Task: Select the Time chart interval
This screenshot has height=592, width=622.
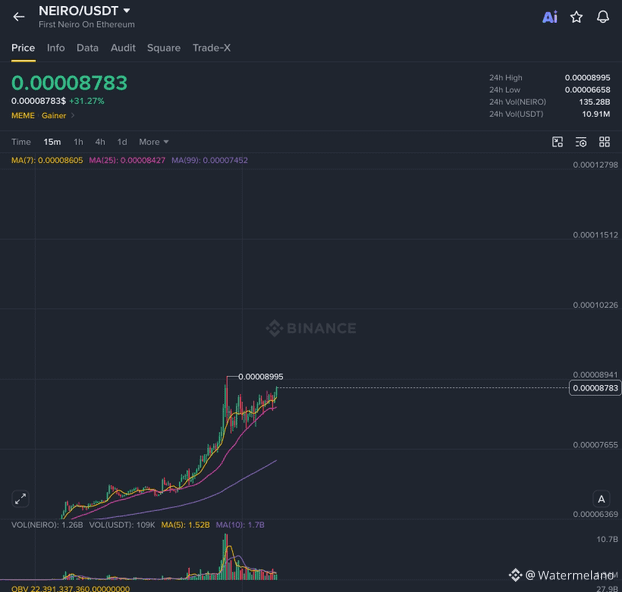Action: [x=21, y=142]
